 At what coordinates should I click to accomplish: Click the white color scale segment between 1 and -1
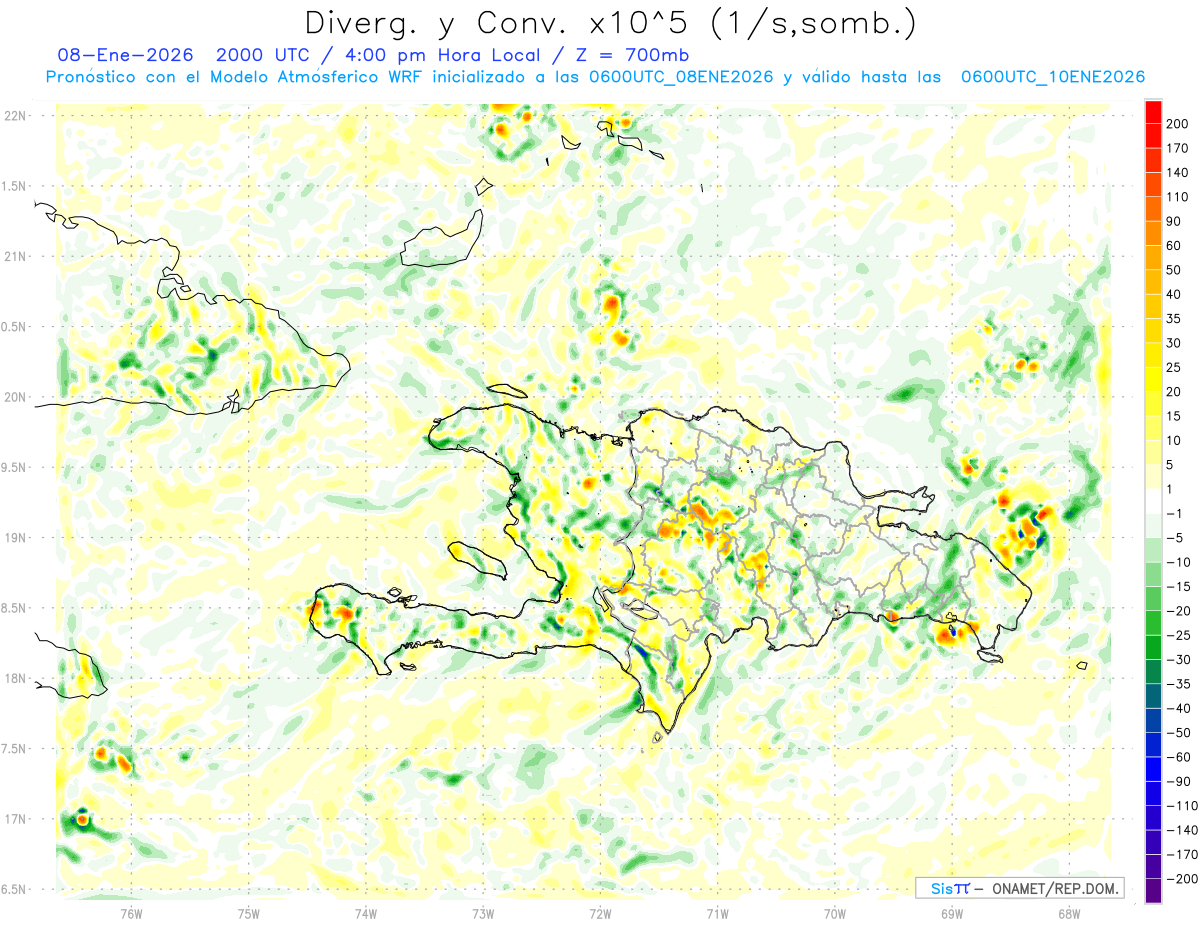coord(1153,501)
